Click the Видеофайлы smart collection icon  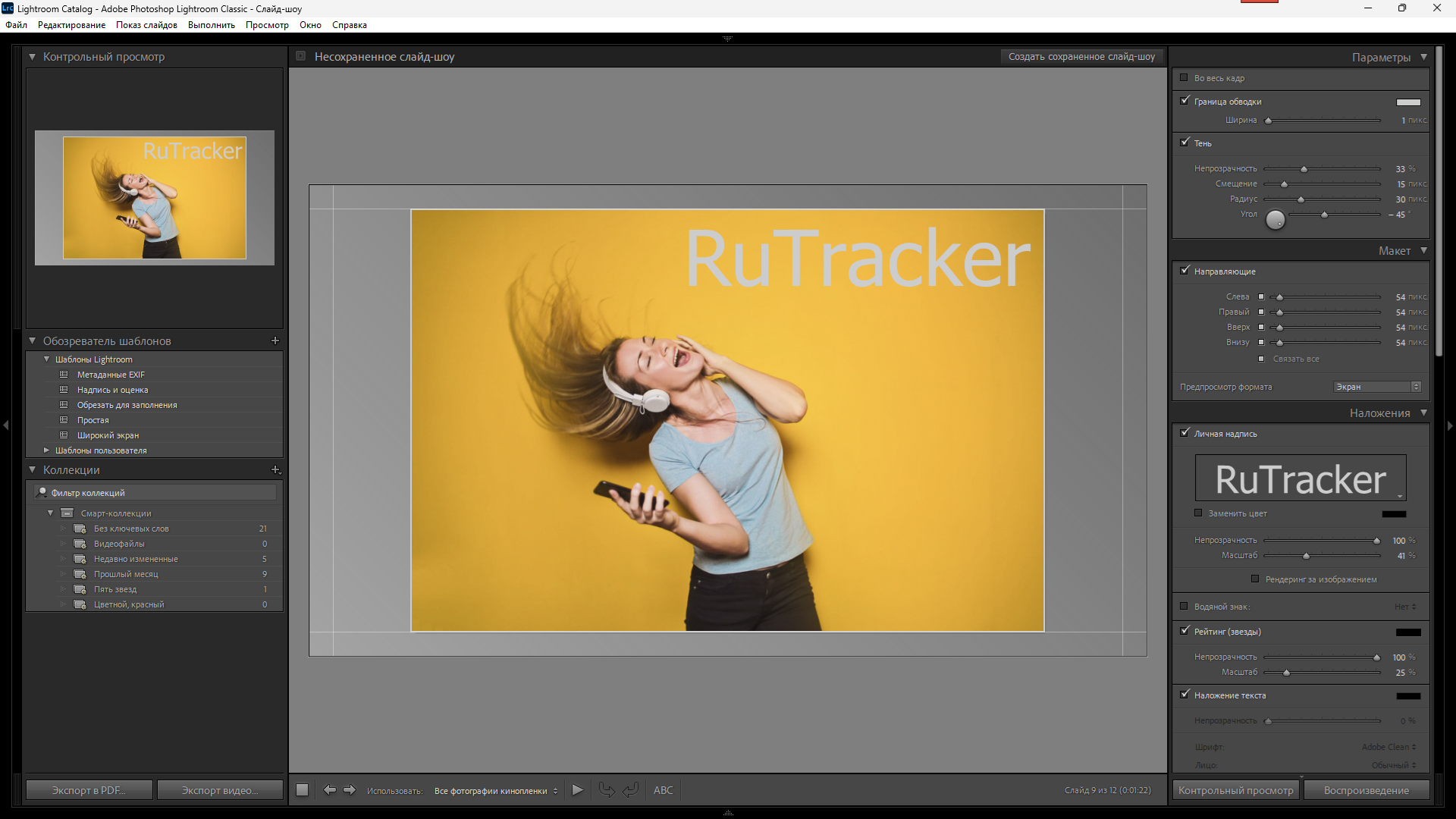point(80,544)
